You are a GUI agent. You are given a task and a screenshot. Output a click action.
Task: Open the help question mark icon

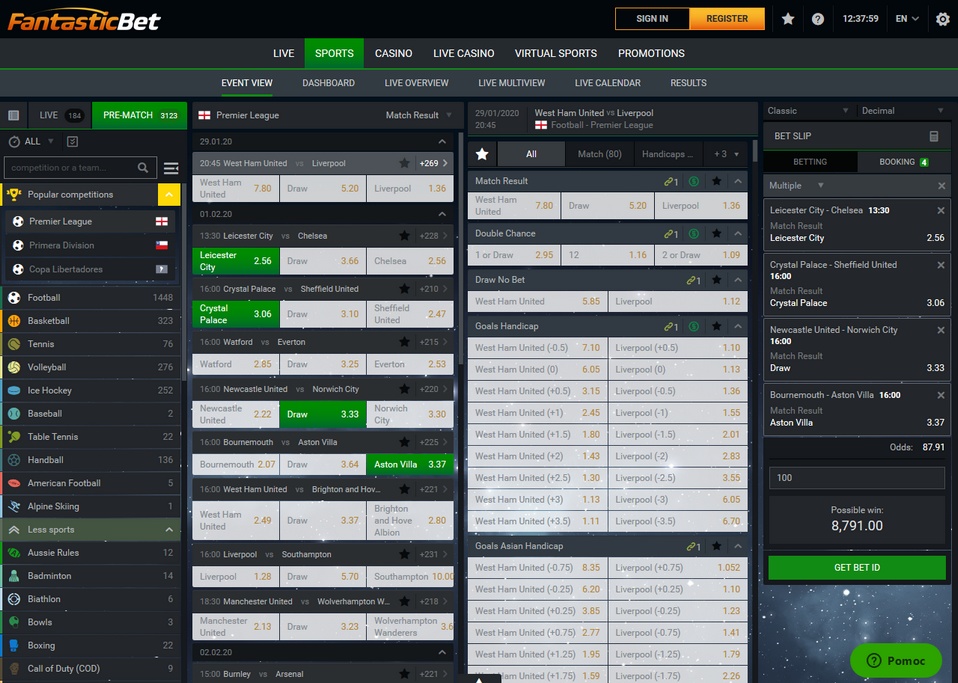click(x=817, y=19)
